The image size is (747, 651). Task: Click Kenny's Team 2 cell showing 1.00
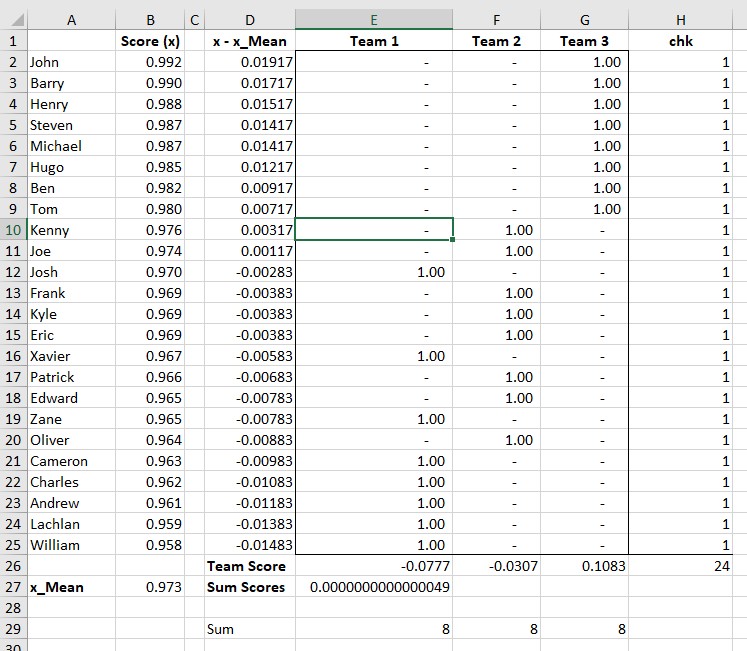coord(497,230)
